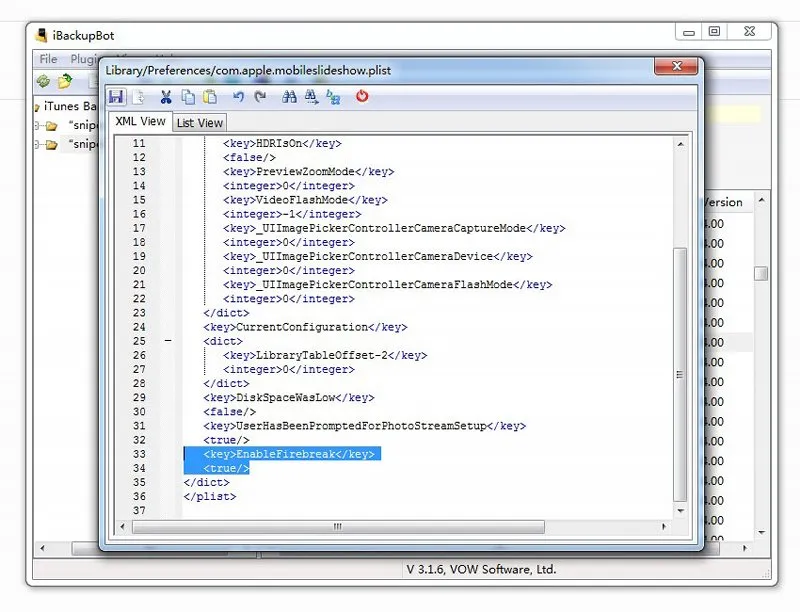Screen dimensions: 800x612
Task: Click the _UIImagePickerControllerCameraCaptureMode key line
Action: [x=394, y=228]
